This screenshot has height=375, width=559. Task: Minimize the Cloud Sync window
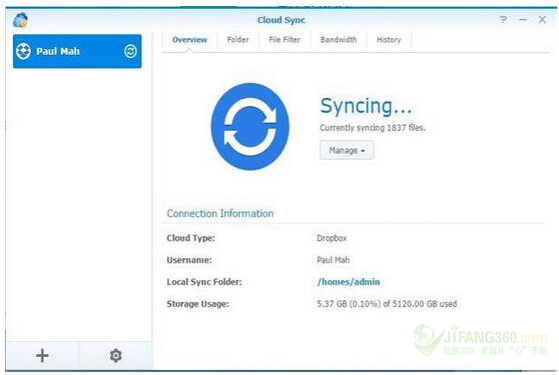click(x=523, y=20)
